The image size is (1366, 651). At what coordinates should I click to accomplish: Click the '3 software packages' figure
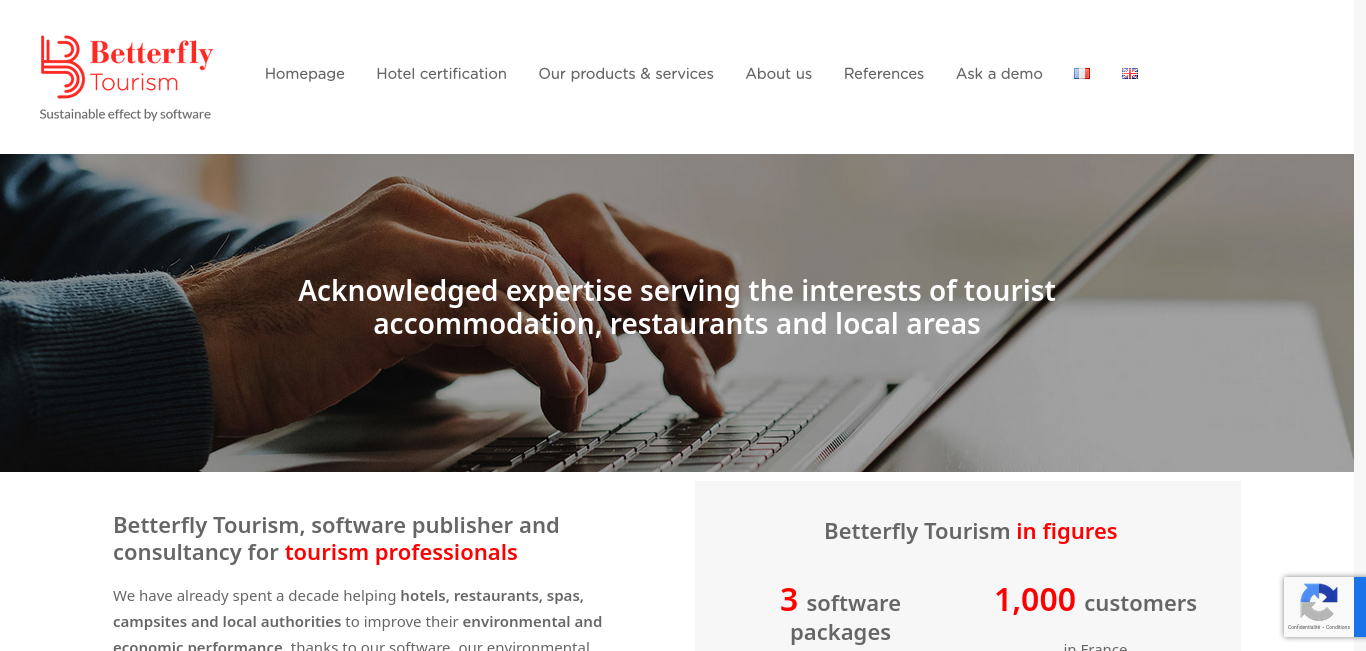840,615
